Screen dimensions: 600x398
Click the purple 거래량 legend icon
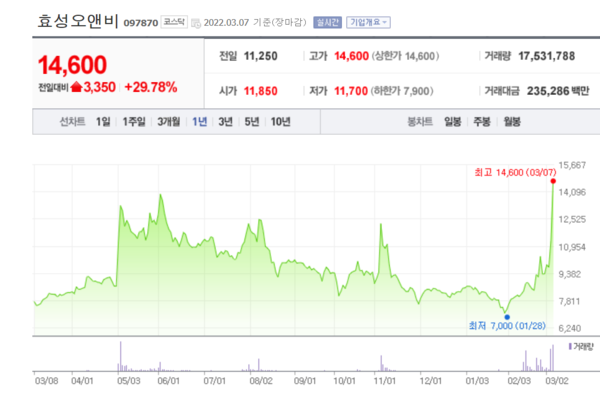coord(570,346)
